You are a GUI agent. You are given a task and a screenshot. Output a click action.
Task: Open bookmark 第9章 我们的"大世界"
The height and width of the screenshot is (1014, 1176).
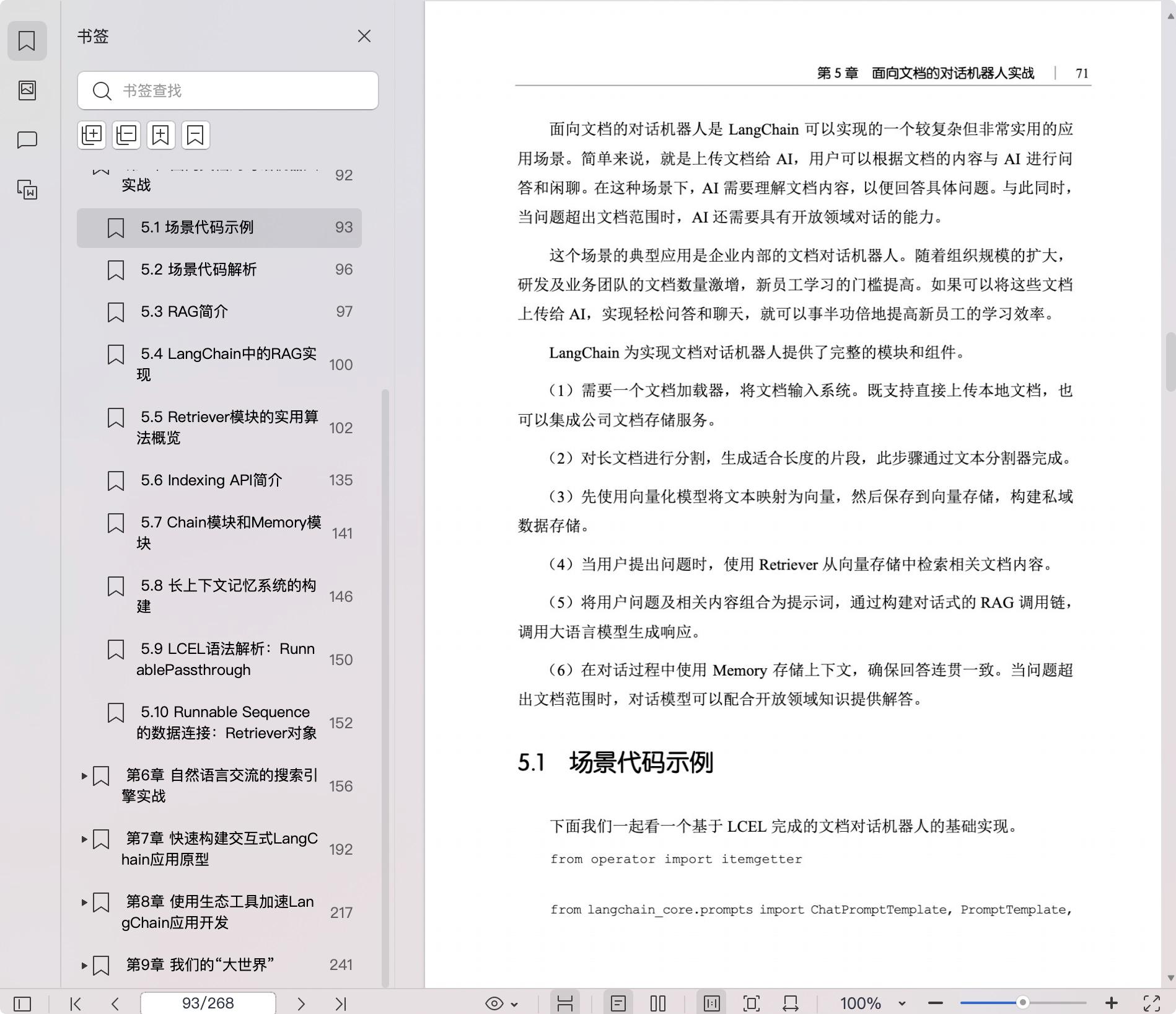219,965
